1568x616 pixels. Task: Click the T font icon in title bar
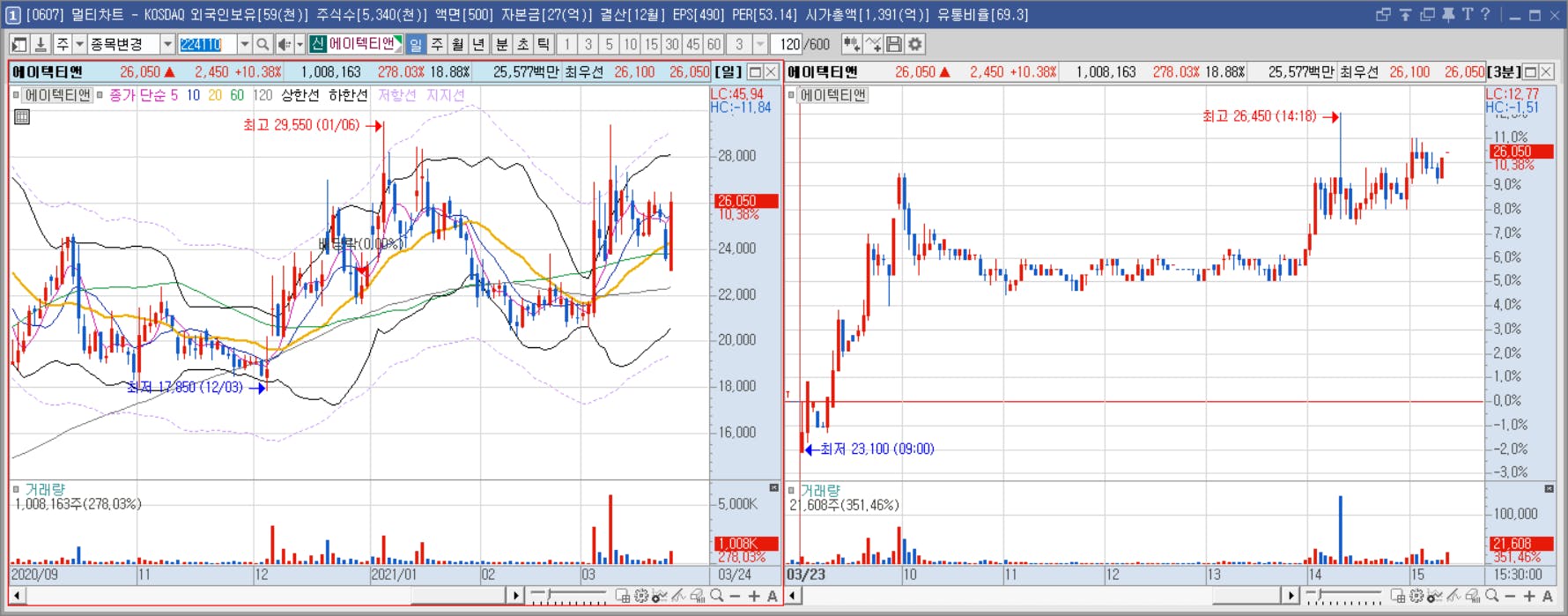[x=1467, y=14]
